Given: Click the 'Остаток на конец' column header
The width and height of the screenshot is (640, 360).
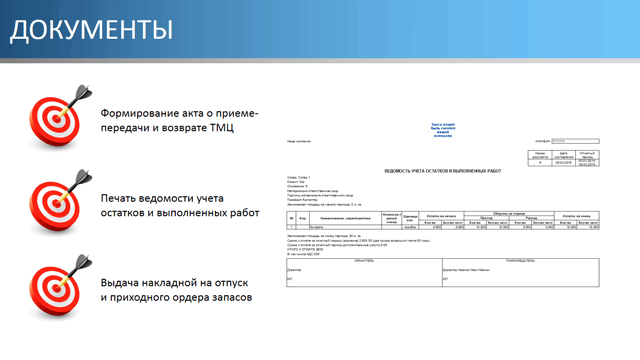Looking at the screenshot, I should (576, 216).
